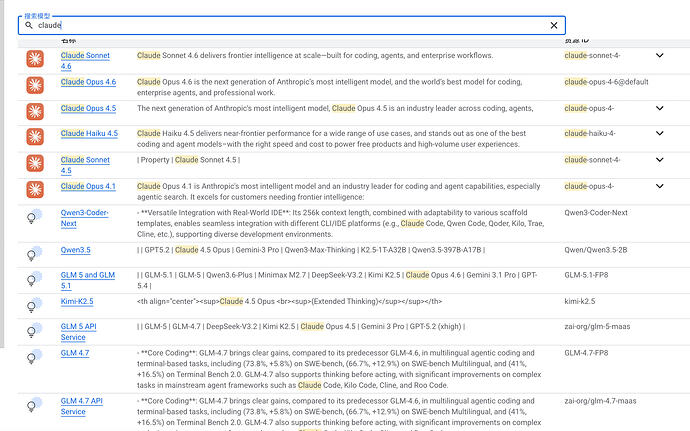Open the Claude Sonnet 4.6 link

[x=85, y=61]
